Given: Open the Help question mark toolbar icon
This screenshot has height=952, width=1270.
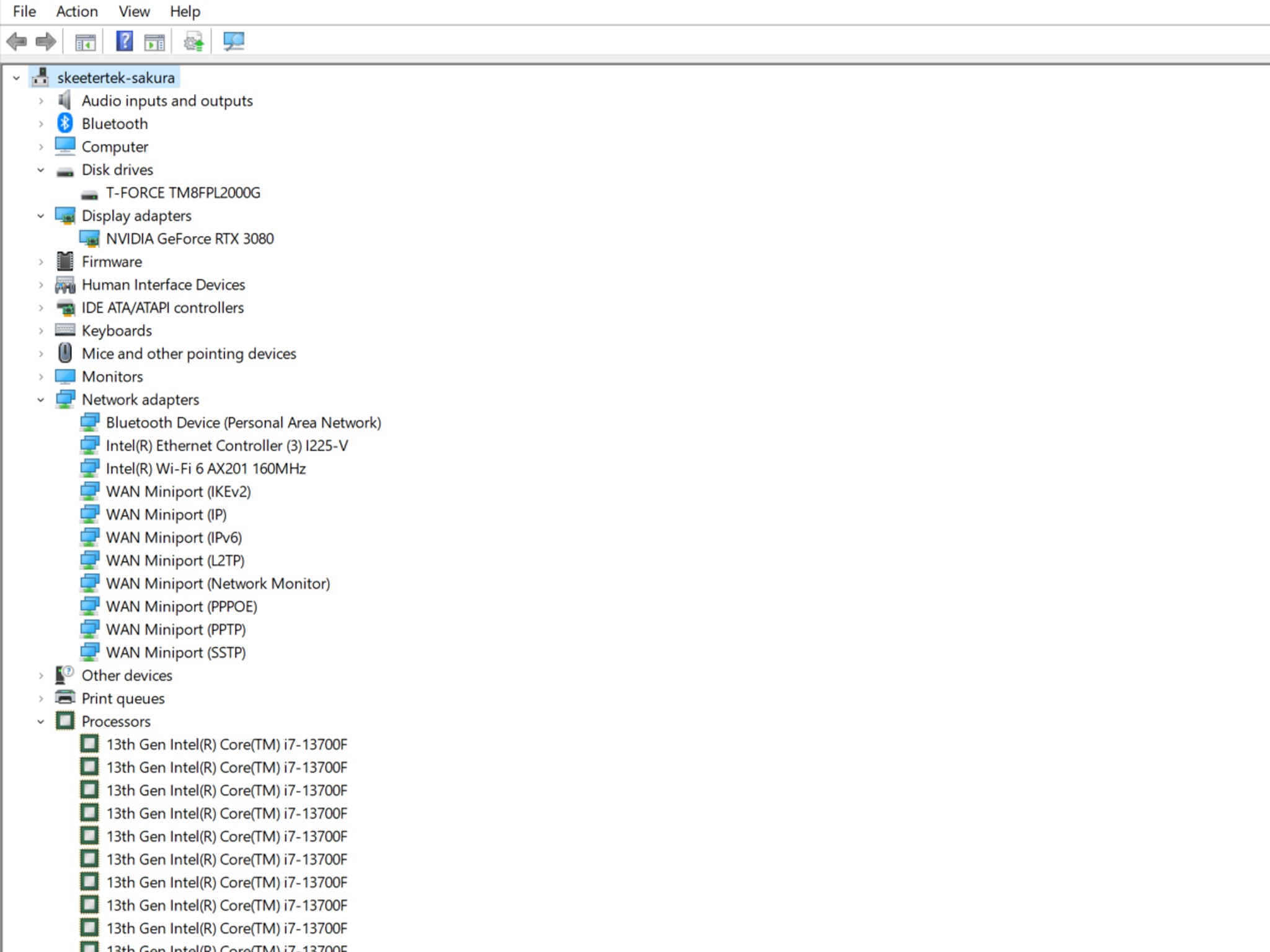Looking at the screenshot, I should click(124, 42).
